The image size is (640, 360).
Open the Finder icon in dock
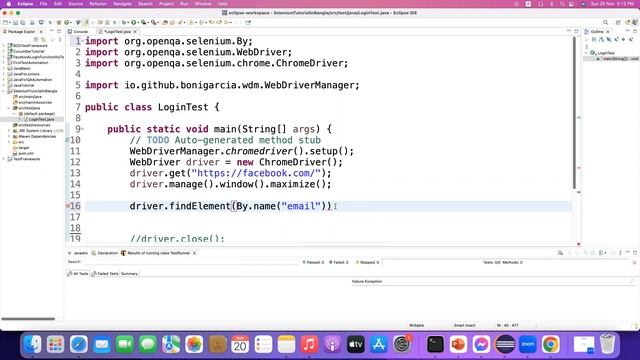tap(32, 344)
